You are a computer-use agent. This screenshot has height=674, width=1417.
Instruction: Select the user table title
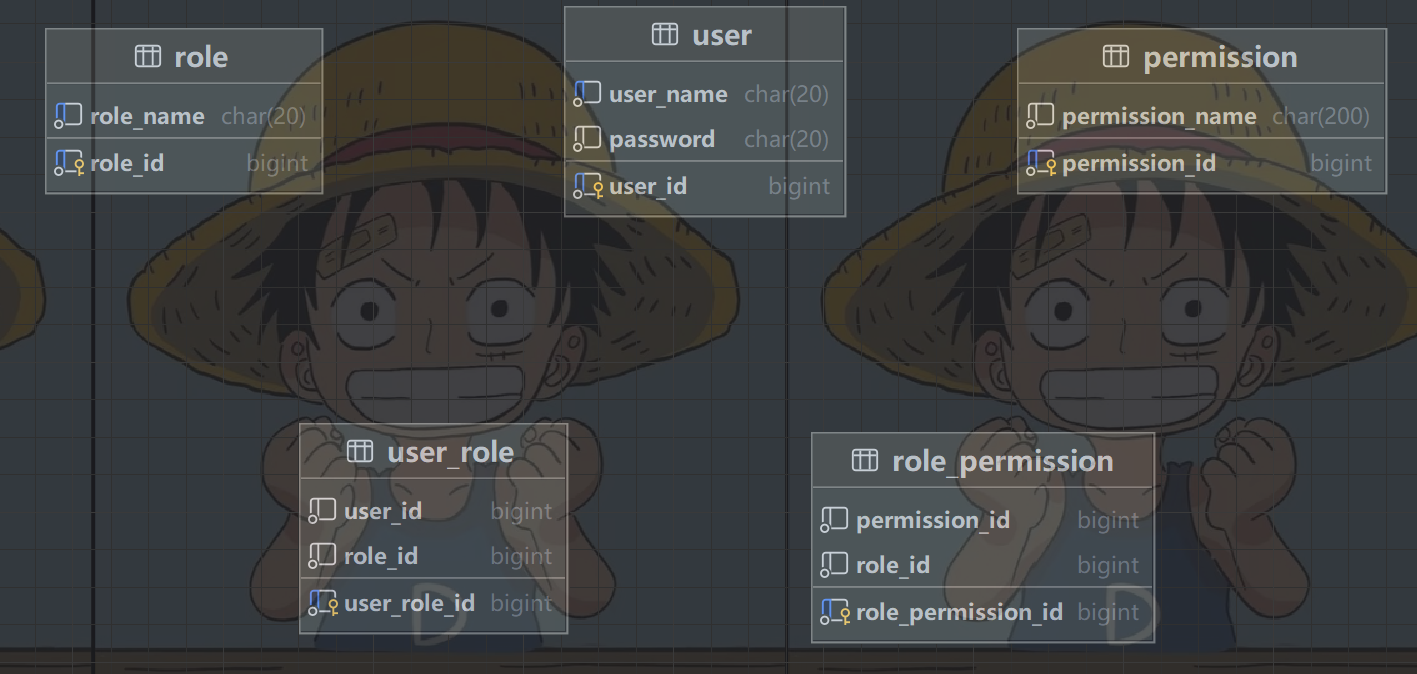[722, 35]
